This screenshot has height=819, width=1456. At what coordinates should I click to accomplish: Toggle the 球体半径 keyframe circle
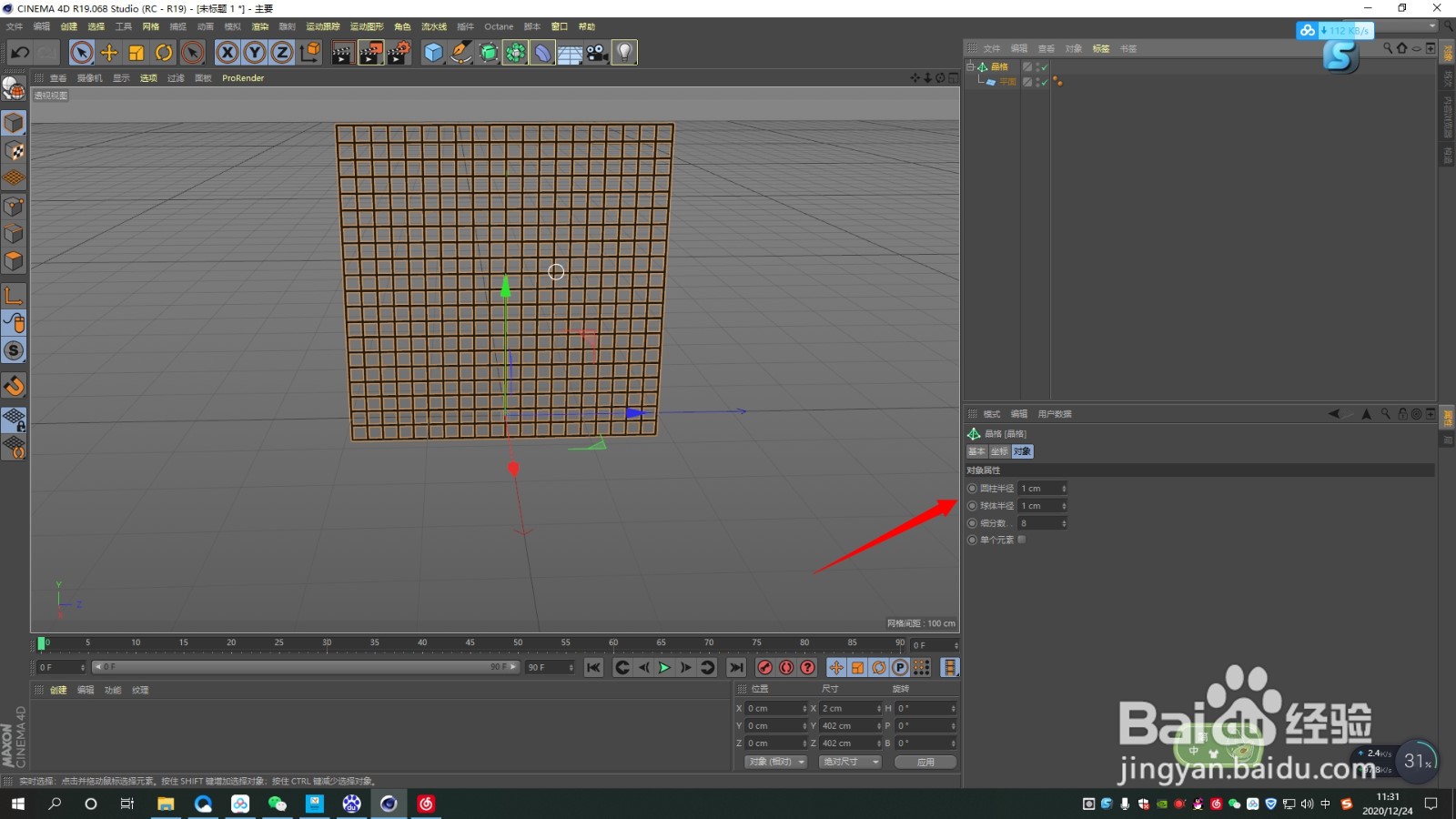pos(972,506)
